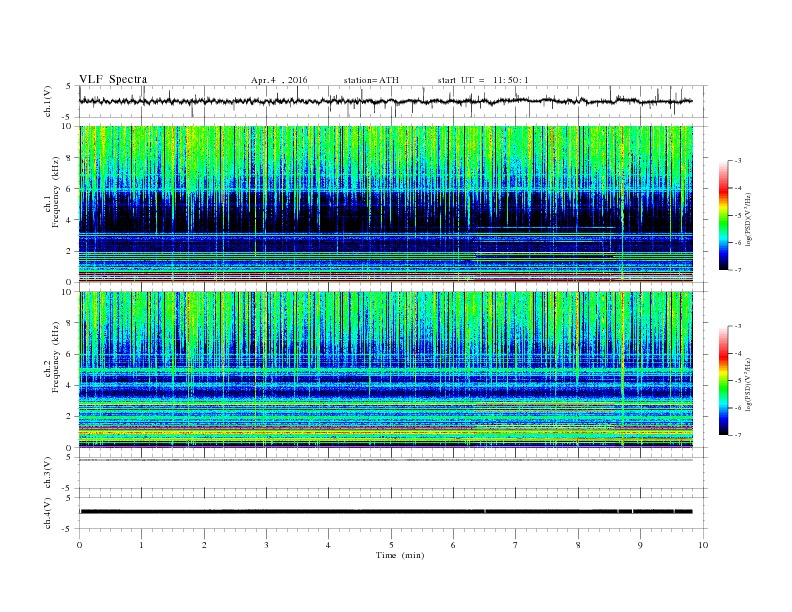Select the date text "Apr.4 , 2016"
Image resolution: width=792 pixels, height=612 pixels.
click(x=279, y=80)
